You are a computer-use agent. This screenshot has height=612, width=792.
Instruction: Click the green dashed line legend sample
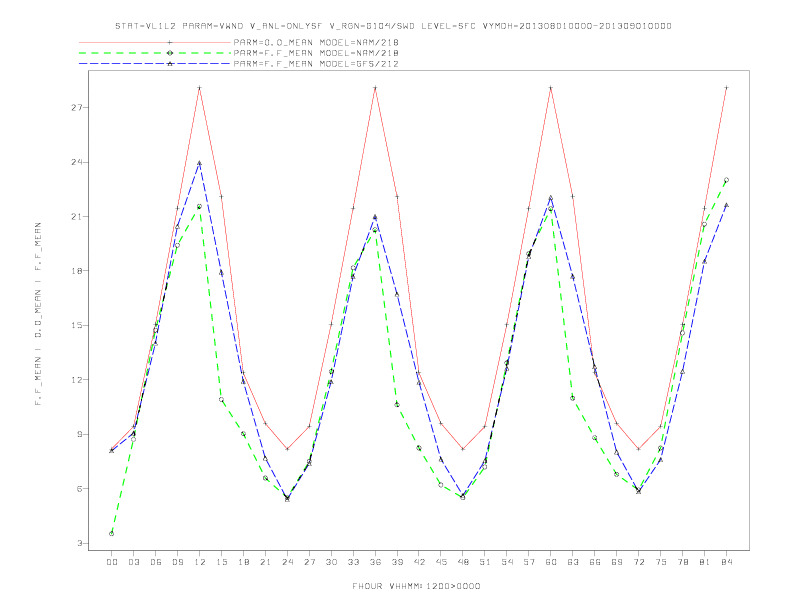pyautogui.click(x=155, y=53)
